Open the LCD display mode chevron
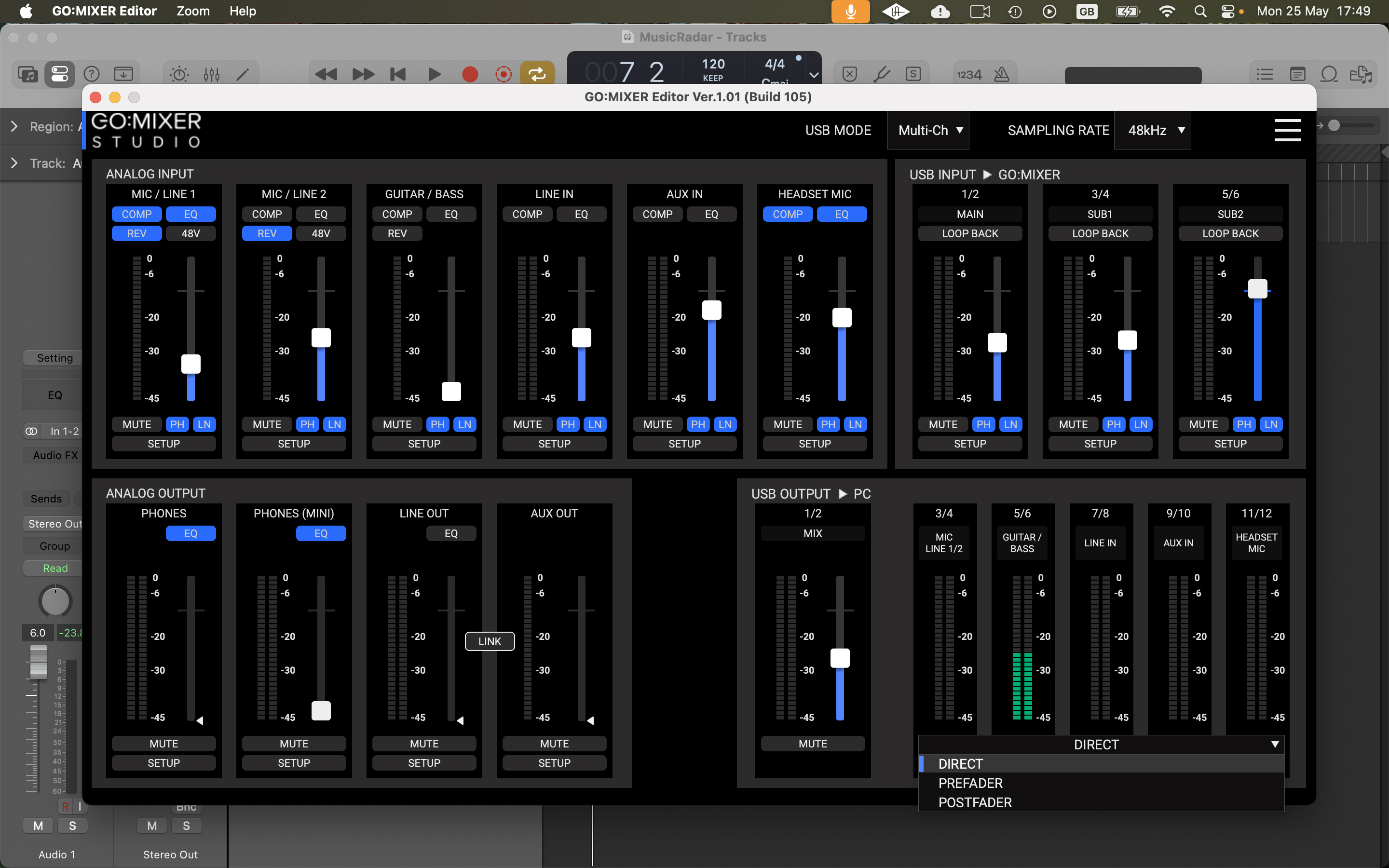Image resolution: width=1389 pixels, height=868 pixels. (813, 75)
